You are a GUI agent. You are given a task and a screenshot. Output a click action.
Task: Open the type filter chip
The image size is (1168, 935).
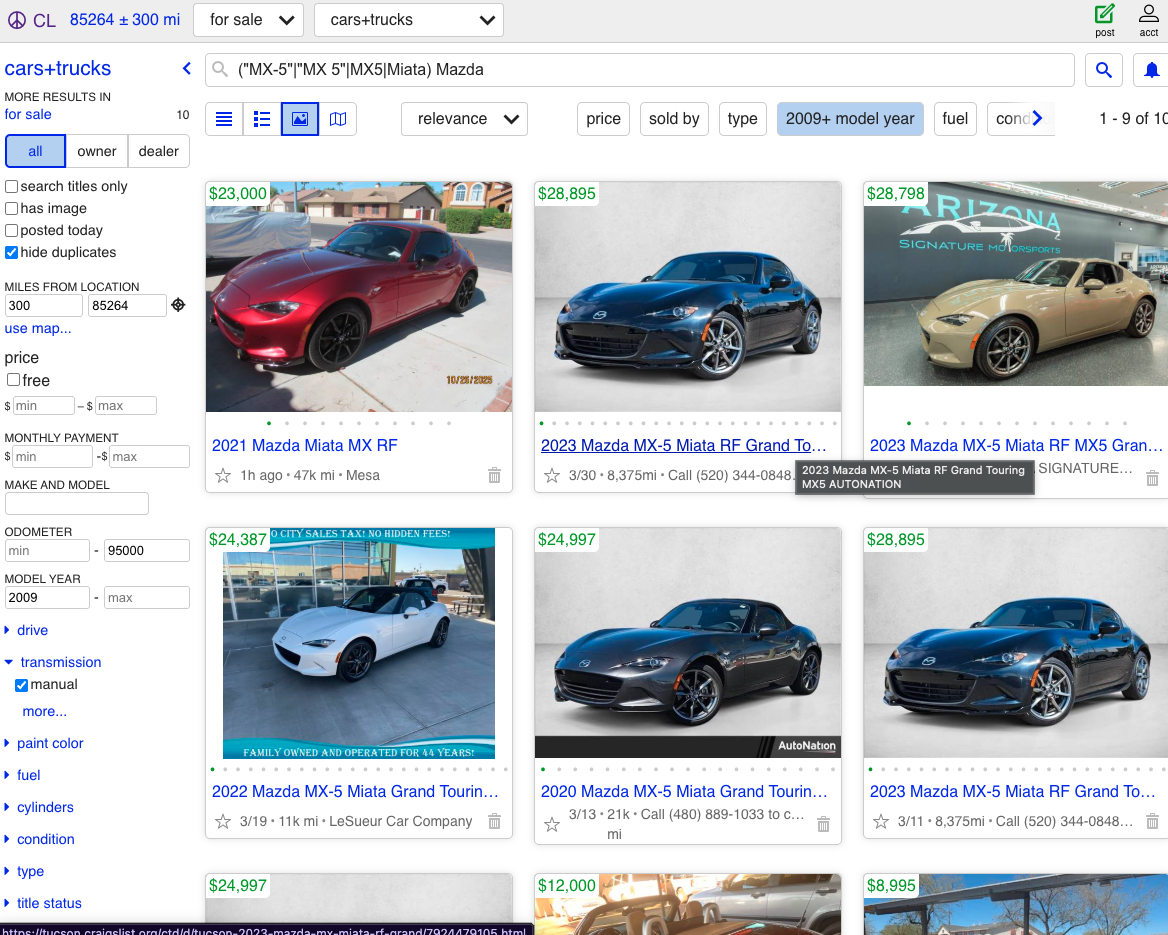(x=743, y=119)
